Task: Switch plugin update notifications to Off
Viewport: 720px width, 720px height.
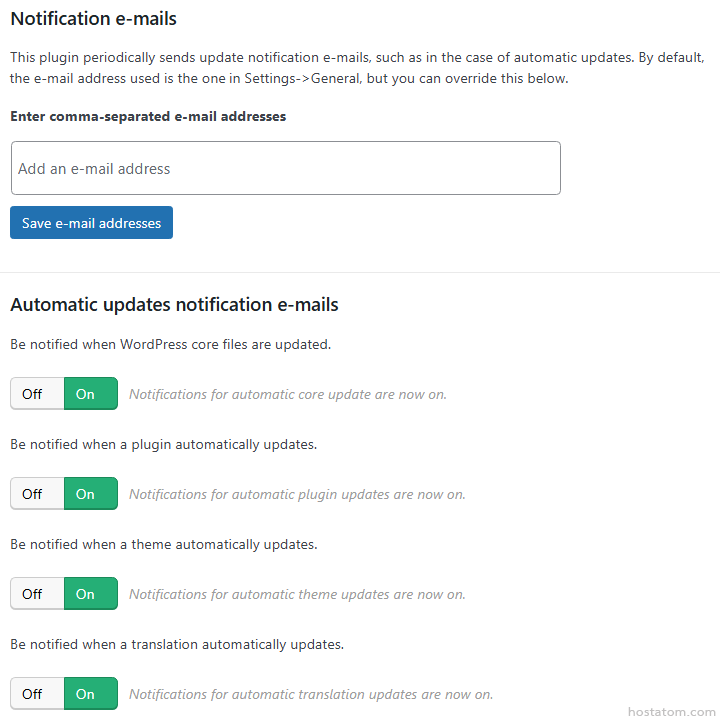Action: 37,494
